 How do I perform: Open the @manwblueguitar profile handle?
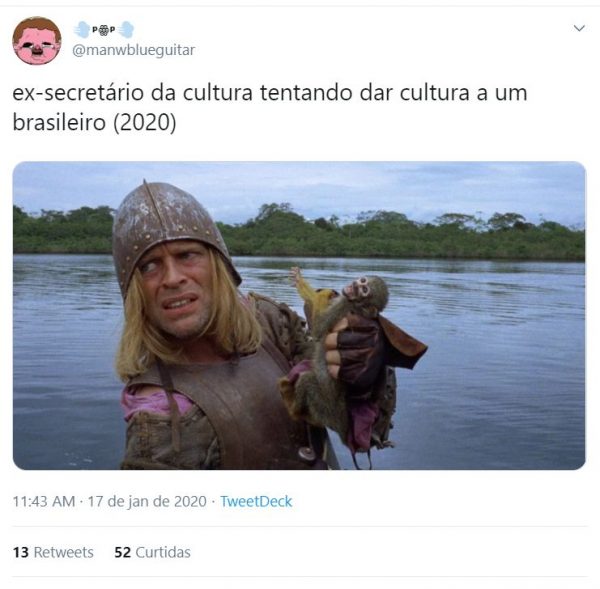tap(134, 50)
